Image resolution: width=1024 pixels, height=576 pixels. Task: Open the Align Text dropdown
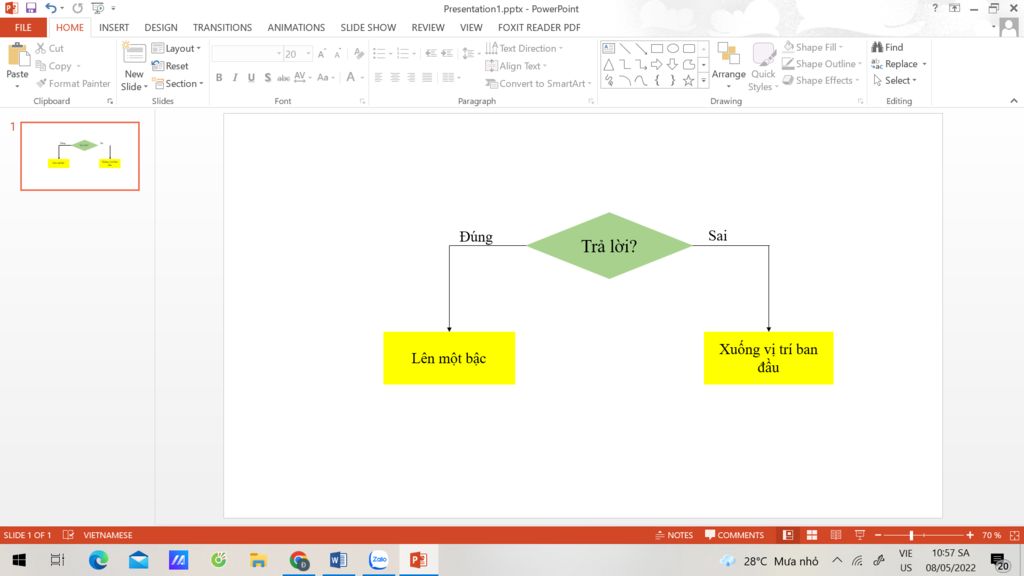(x=517, y=66)
